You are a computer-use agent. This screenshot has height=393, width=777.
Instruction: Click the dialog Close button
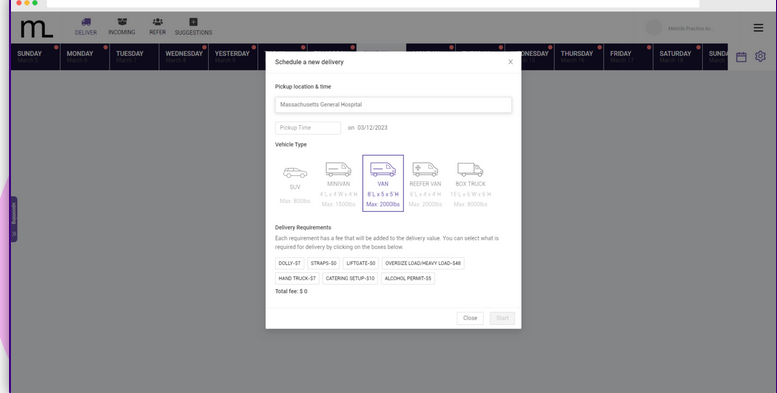point(470,318)
